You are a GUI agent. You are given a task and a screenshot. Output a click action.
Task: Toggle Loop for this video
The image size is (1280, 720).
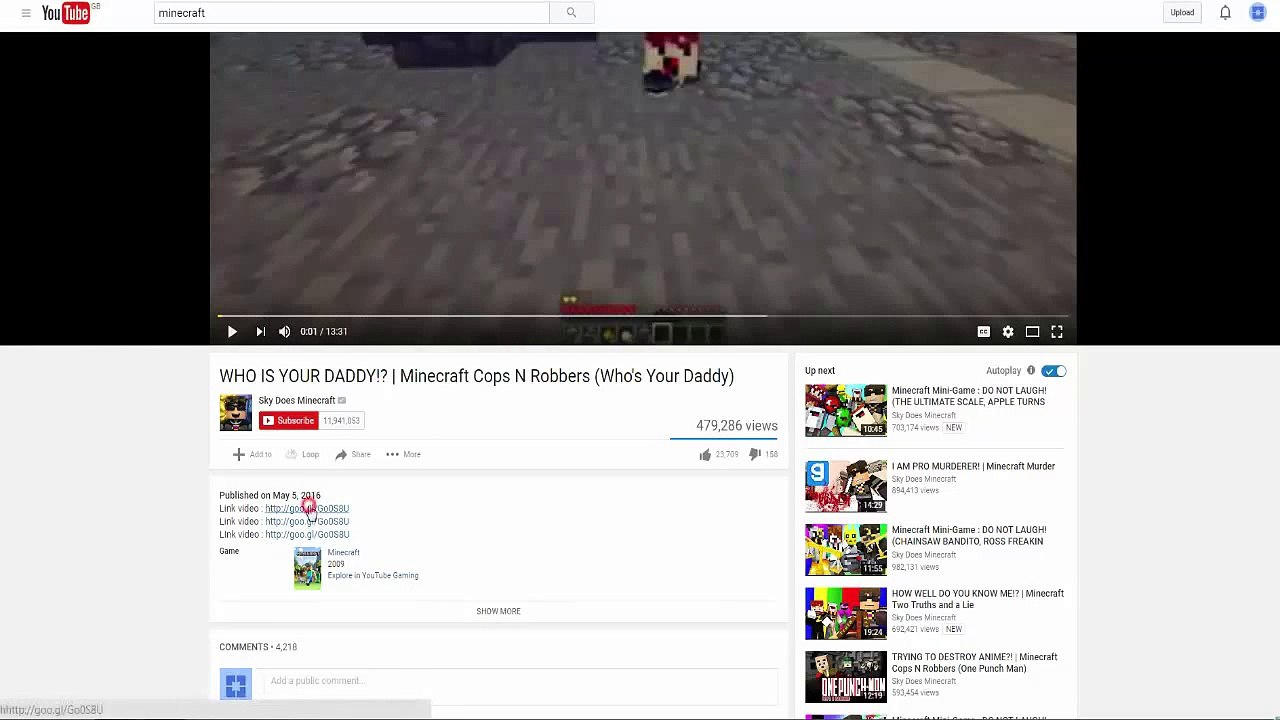(302, 455)
